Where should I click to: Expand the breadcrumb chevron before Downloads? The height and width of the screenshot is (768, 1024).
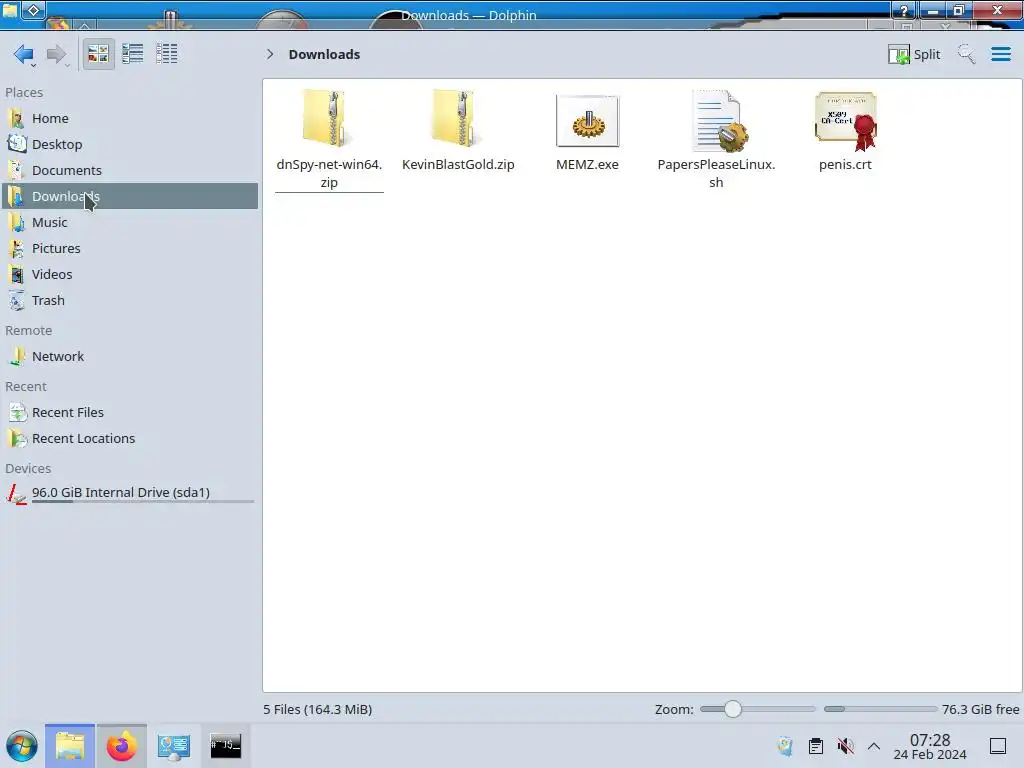(x=270, y=54)
